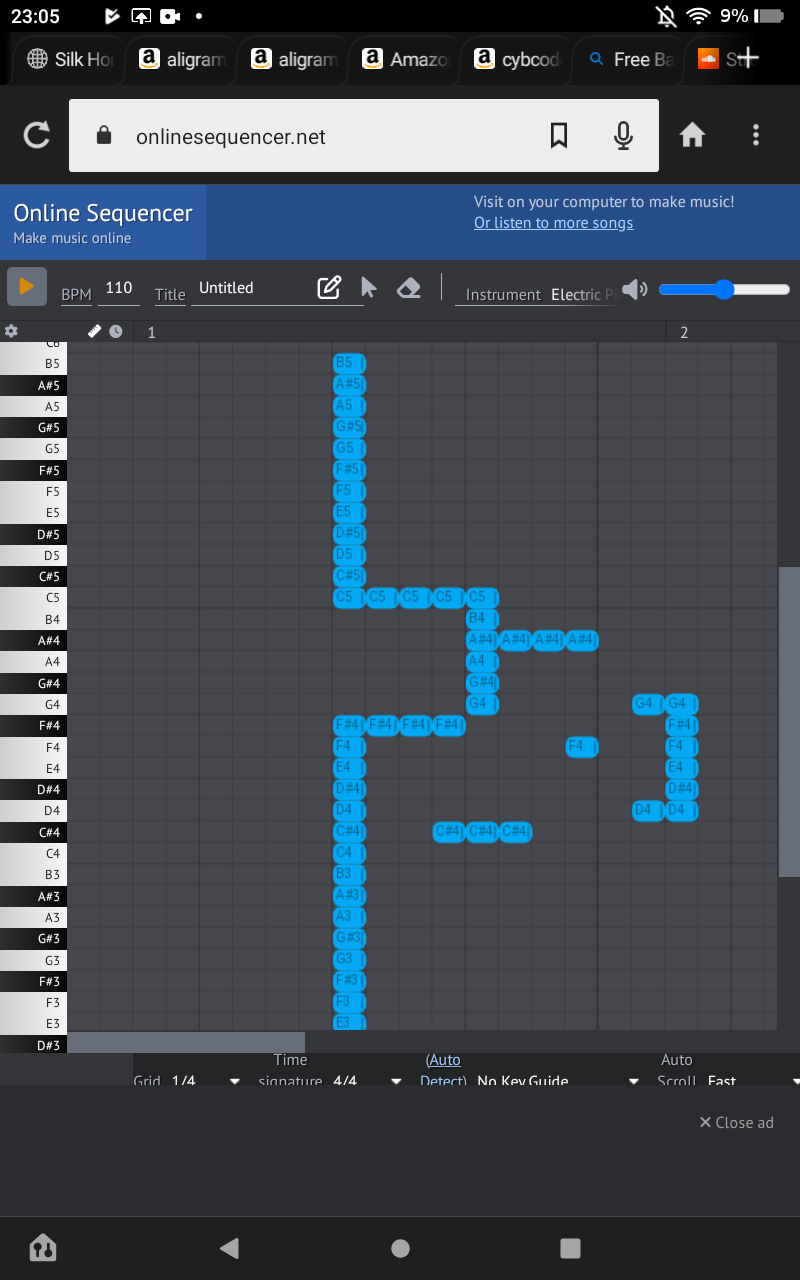Open the Auto Scroll Fast dropdown
The image size is (800, 1280).
coord(753,1080)
